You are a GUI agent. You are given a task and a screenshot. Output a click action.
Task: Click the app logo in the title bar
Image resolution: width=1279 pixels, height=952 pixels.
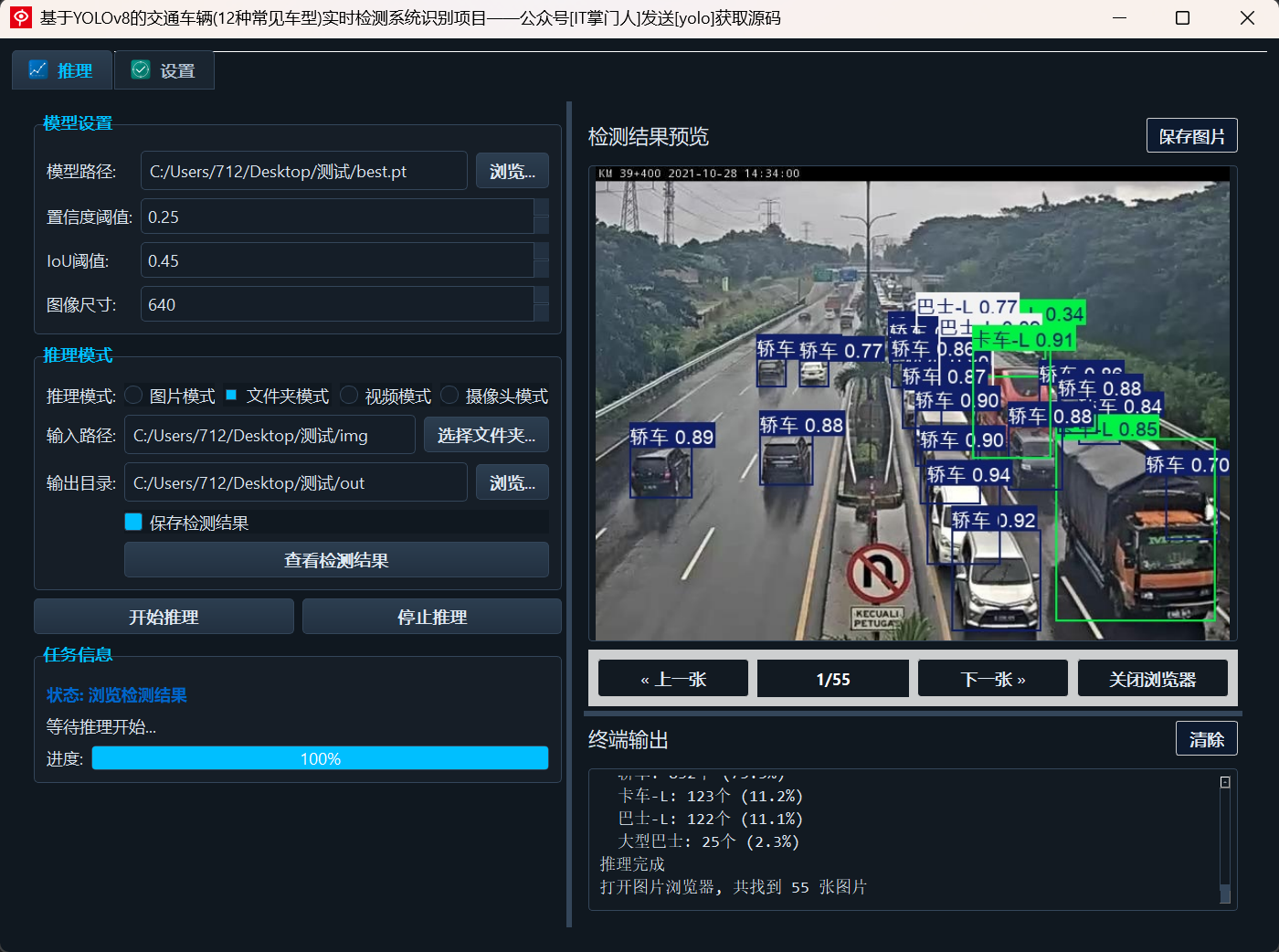point(20,17)
